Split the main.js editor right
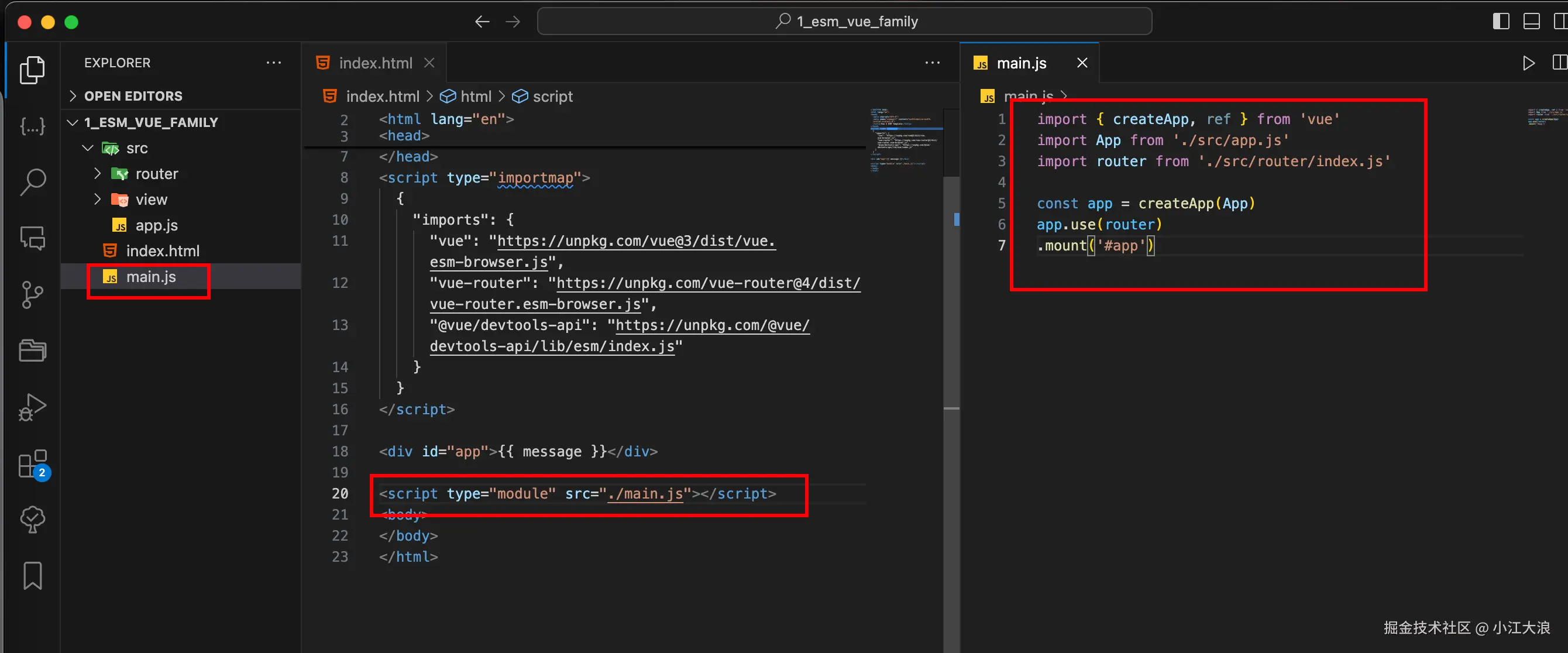This screenshot has width=1568, height=653. (x=1559, y=63)
